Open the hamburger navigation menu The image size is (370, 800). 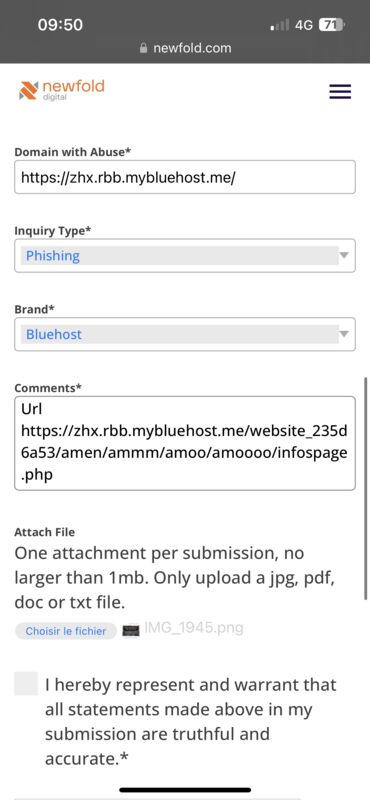[x=340, y=91]
